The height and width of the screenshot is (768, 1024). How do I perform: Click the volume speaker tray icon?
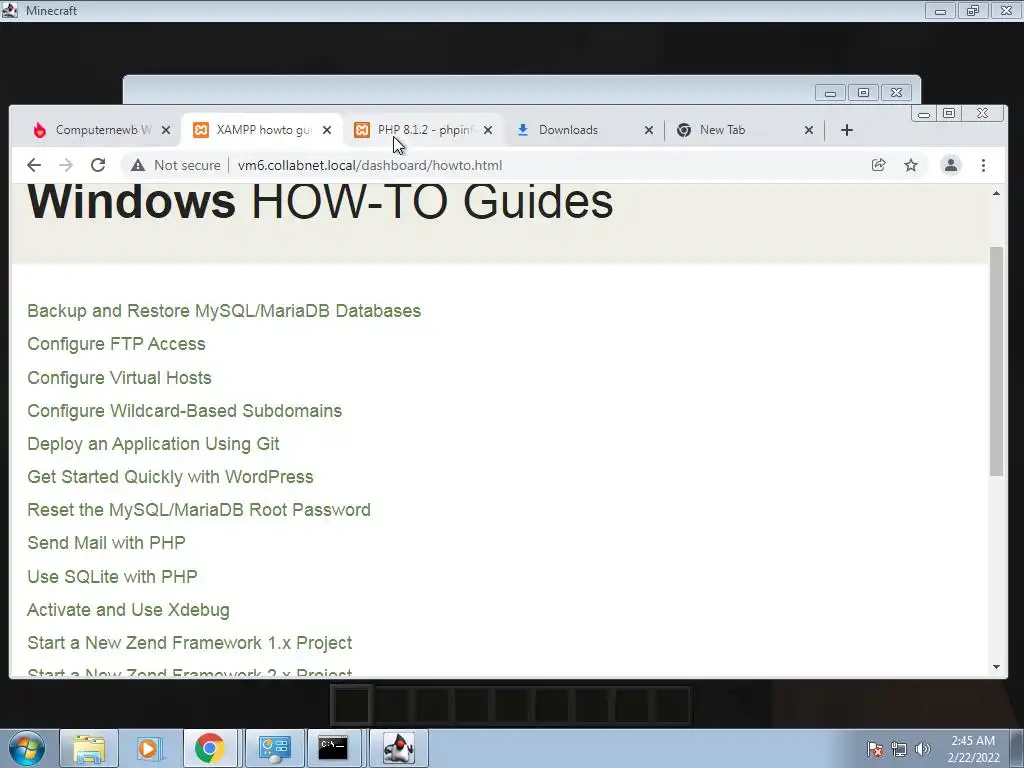(x=922, y=749)
